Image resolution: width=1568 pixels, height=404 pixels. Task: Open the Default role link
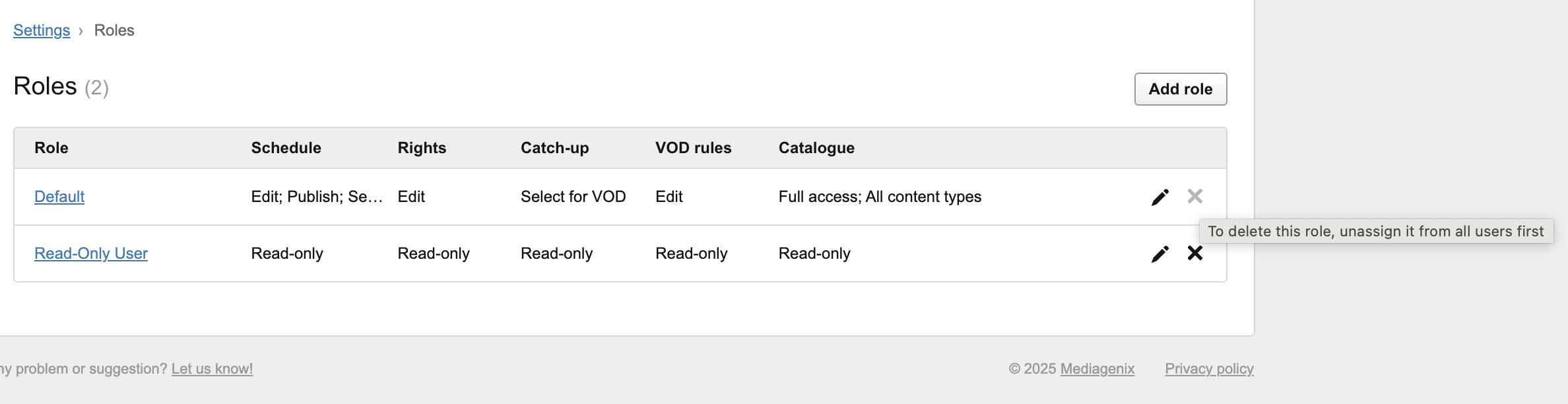59,197
